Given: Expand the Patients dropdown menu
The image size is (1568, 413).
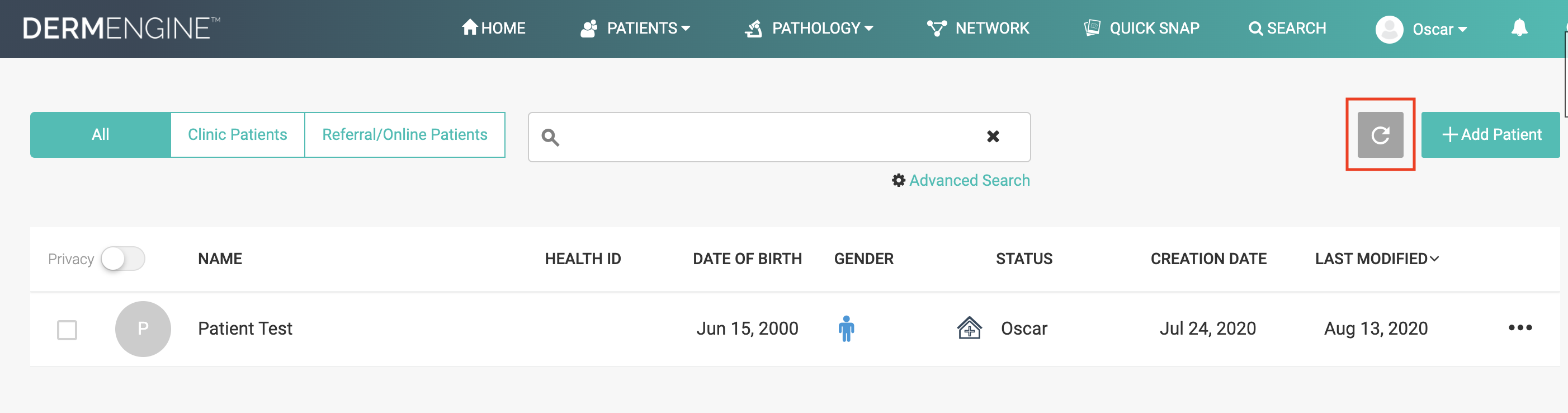Looking at the screenshot, I should click(x=635, y=28).
